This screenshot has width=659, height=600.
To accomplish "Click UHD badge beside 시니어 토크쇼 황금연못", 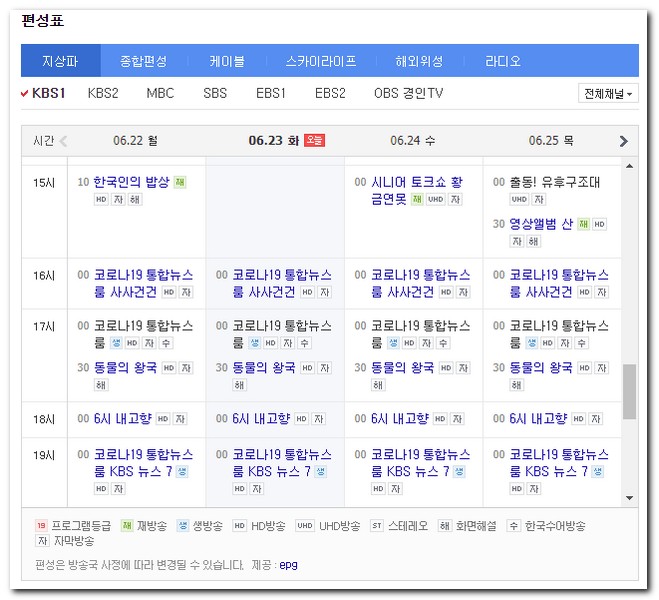I will click(x=435, y=200).
